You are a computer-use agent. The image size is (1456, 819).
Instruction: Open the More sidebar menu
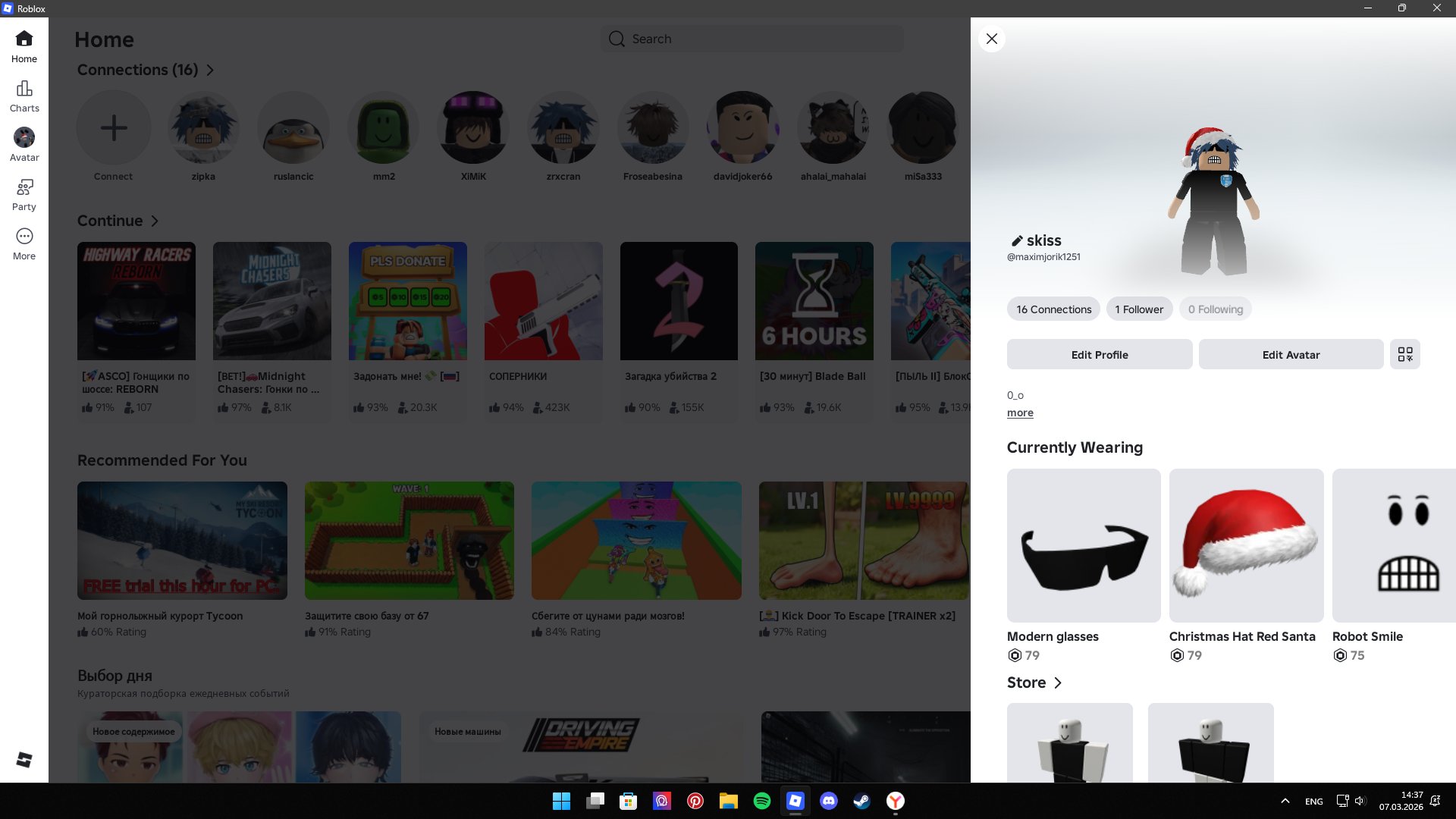(x=24, y=244)
